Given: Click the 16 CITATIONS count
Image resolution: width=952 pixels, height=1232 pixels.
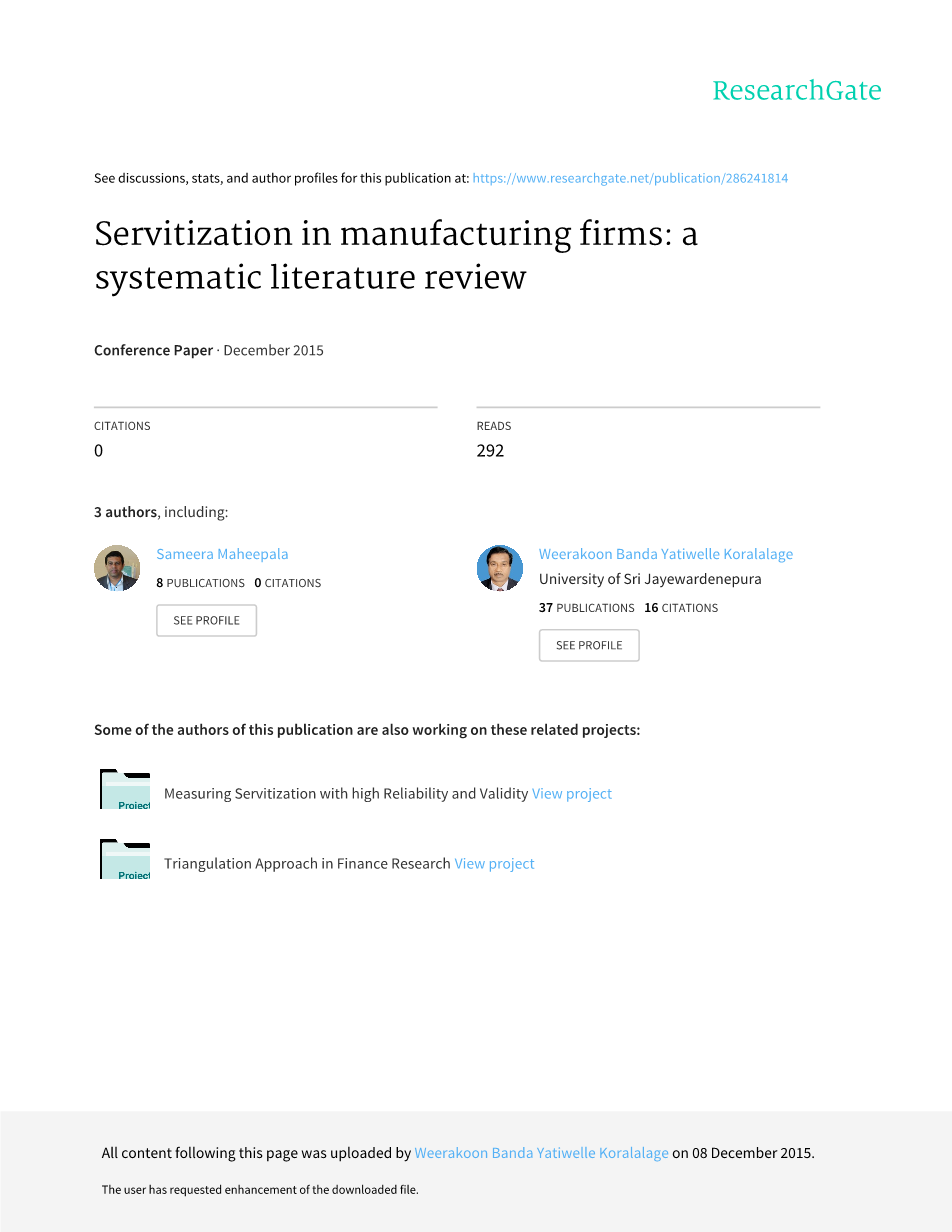Looking at the screenshot, I should pos(681,608).
